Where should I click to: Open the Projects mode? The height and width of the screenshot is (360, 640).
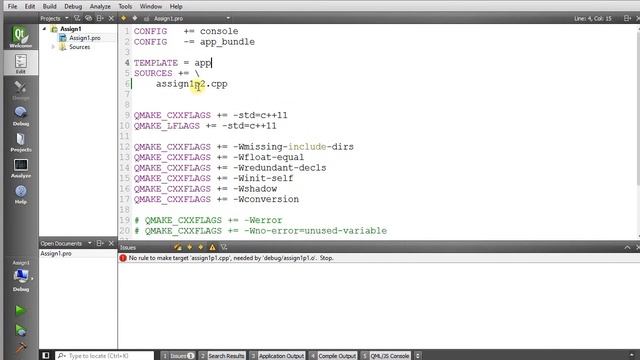tap(20, 142)
